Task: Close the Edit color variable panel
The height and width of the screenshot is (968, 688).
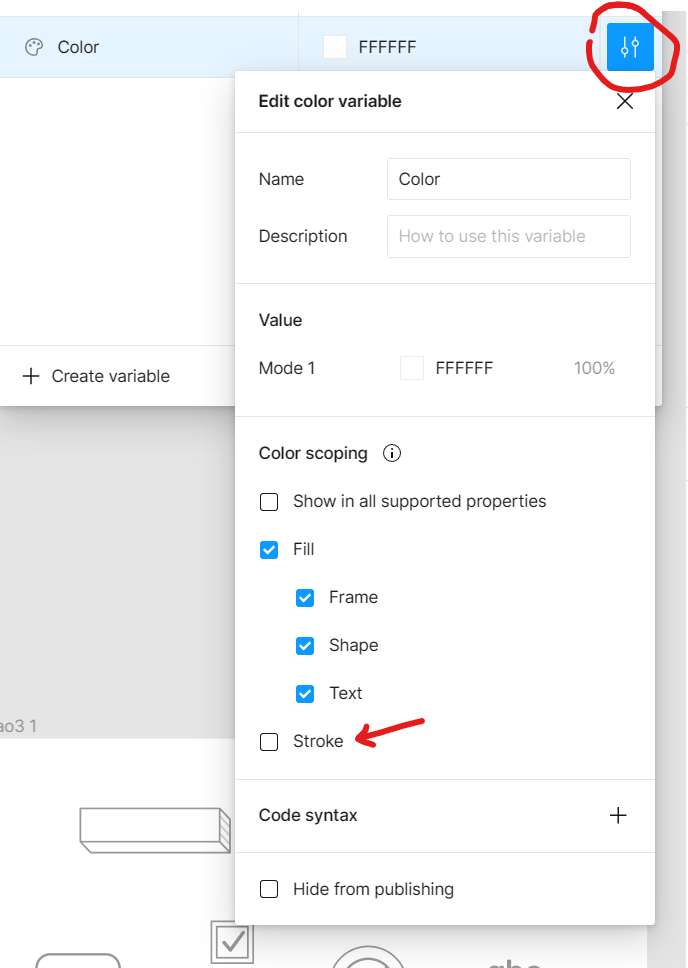Action: (625, 101)
